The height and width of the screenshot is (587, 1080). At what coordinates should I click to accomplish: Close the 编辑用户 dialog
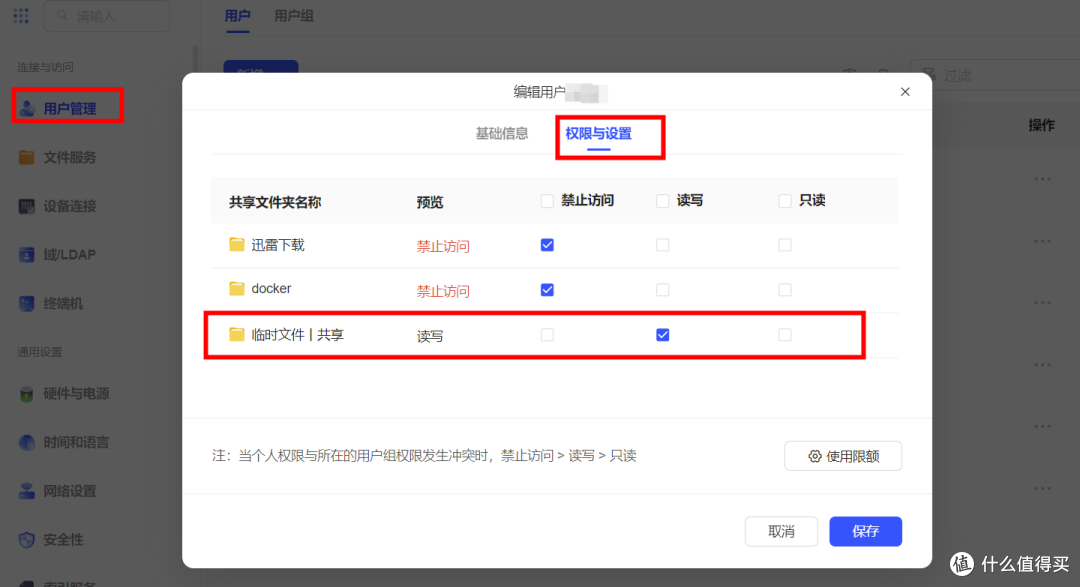click(x=905, y=92)
